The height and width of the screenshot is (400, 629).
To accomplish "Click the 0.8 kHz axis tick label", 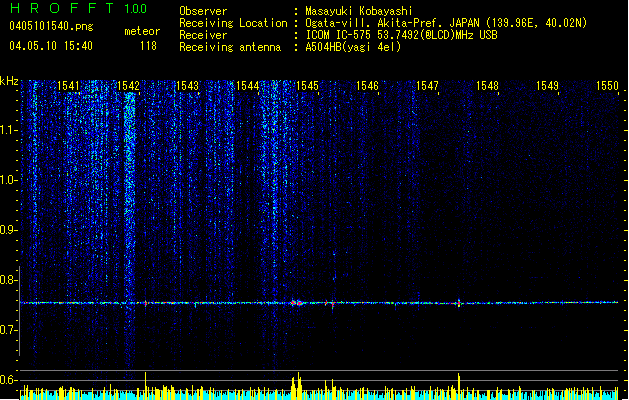I will 9,280.
